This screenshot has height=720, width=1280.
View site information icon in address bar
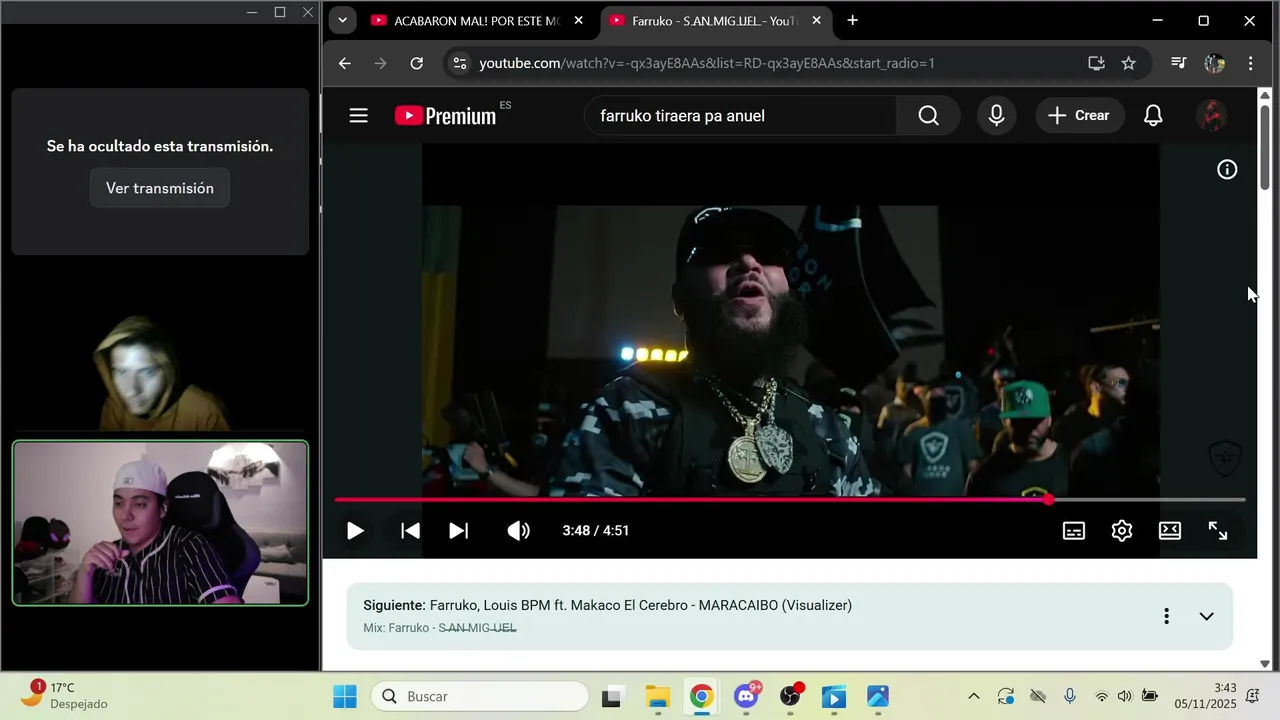(x=459, y=63)
